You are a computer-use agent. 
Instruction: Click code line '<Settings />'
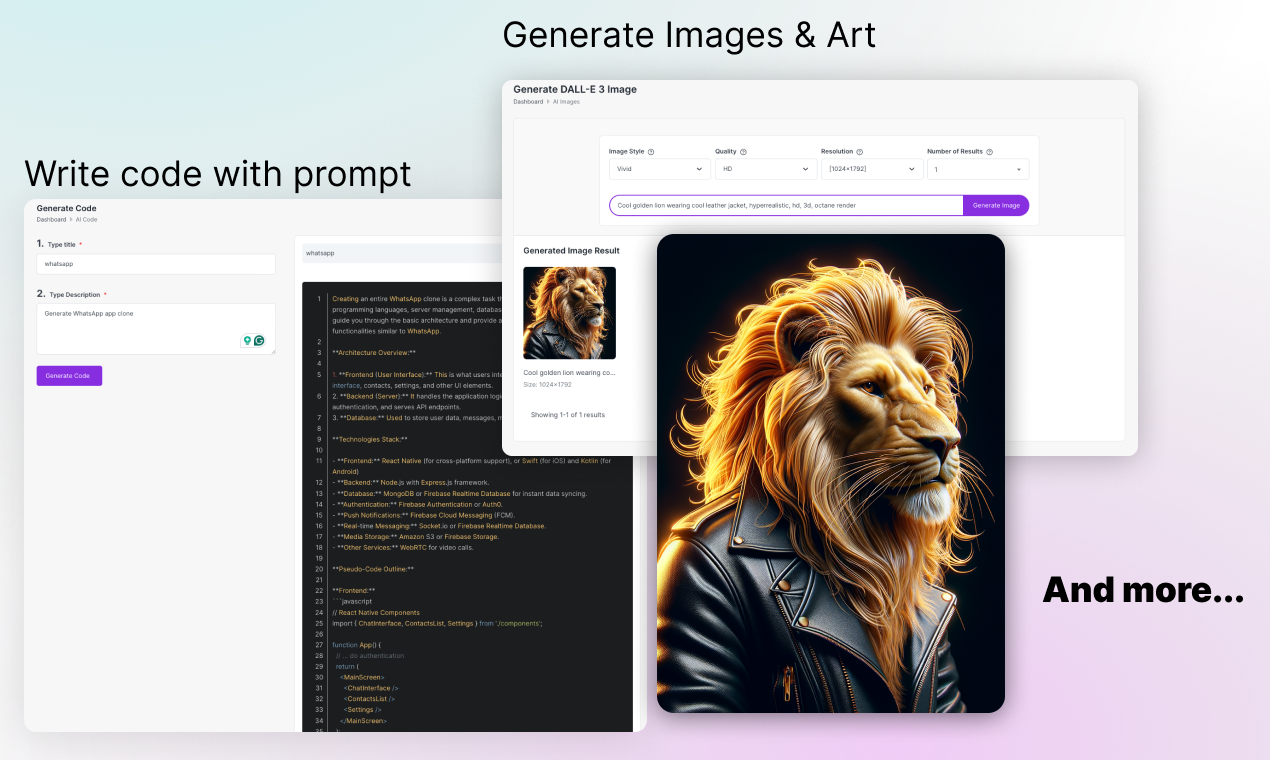tap(362, 710)
